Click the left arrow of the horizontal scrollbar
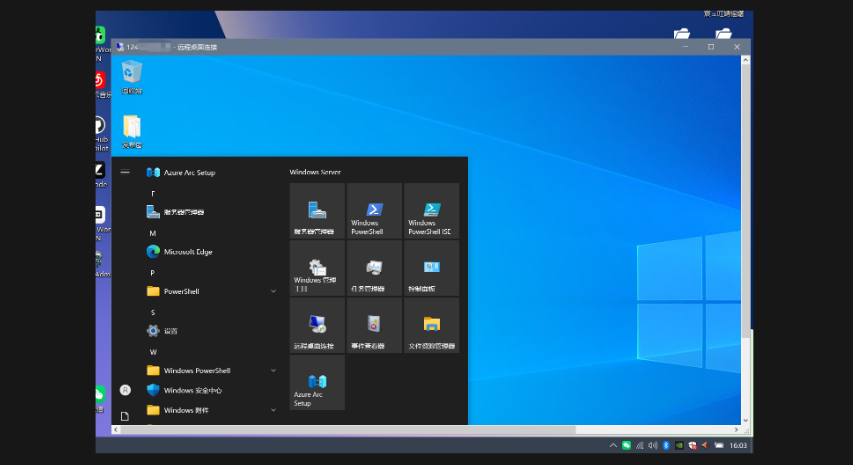 tap(115, 430)
